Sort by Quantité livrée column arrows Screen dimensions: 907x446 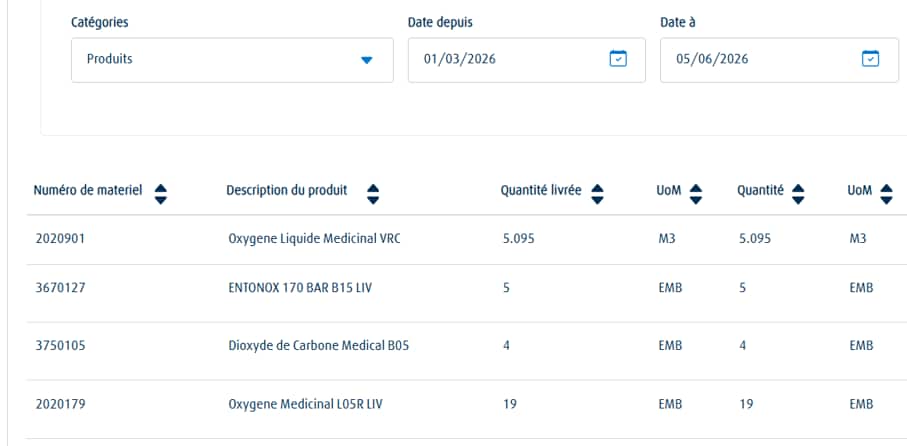[x=598, y=194]
